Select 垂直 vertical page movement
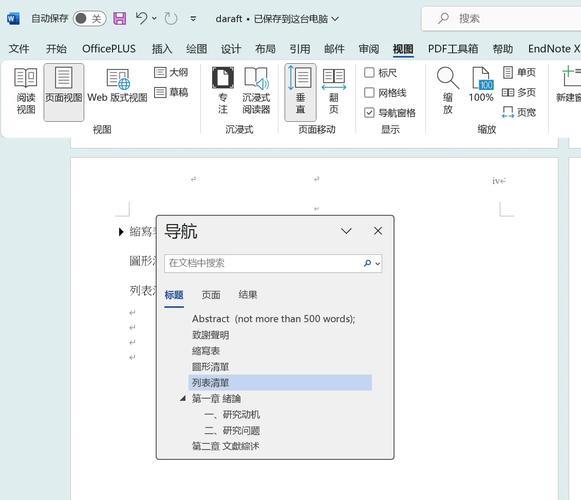The height and width of the screenshot is (500, 581). (x=301, y=92)
